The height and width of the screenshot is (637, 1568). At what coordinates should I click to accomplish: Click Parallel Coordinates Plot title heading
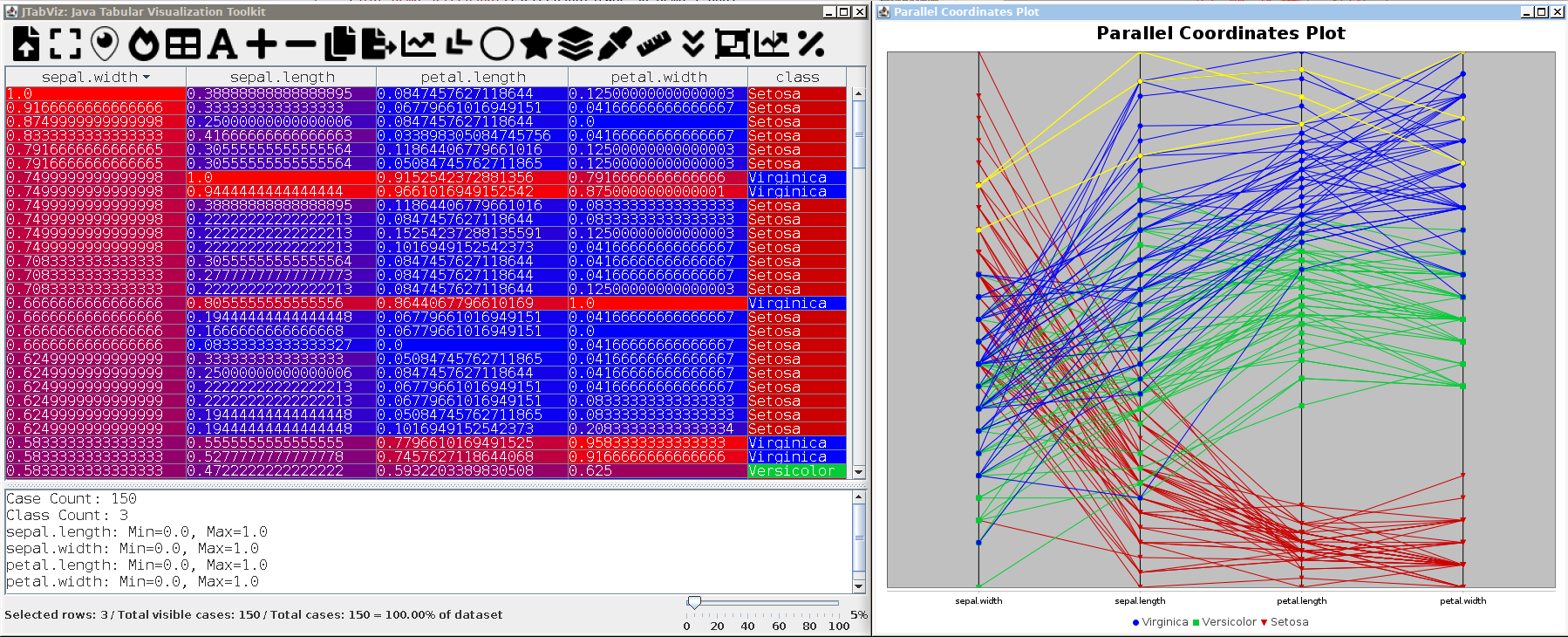point(1220,33)
